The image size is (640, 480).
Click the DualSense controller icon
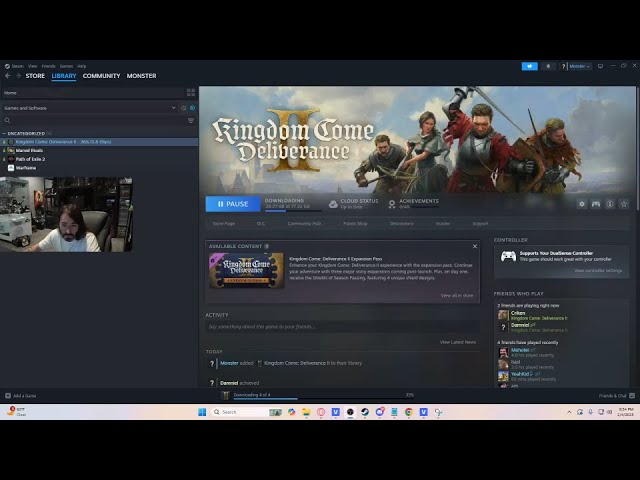point(508,256)
